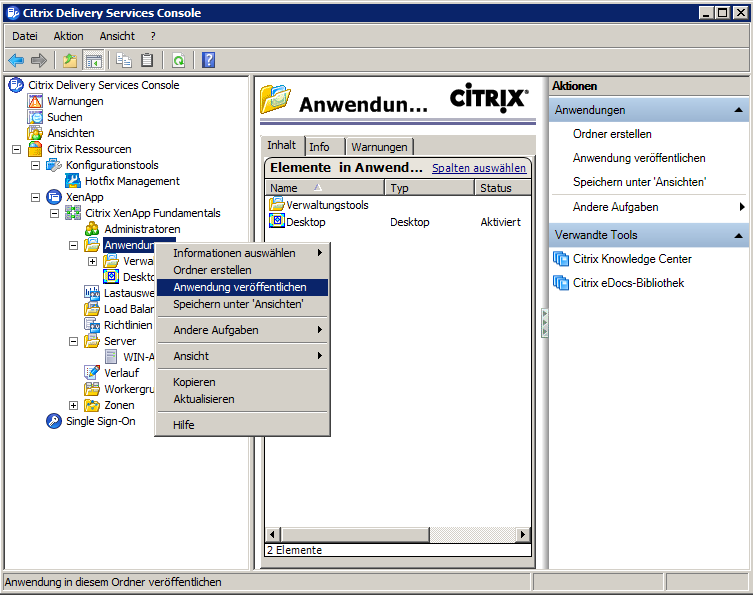Viewport: 753px width, 595px height.
Task: Click the Citrix Ressourcen icon
Action: (x=35, y=149)
